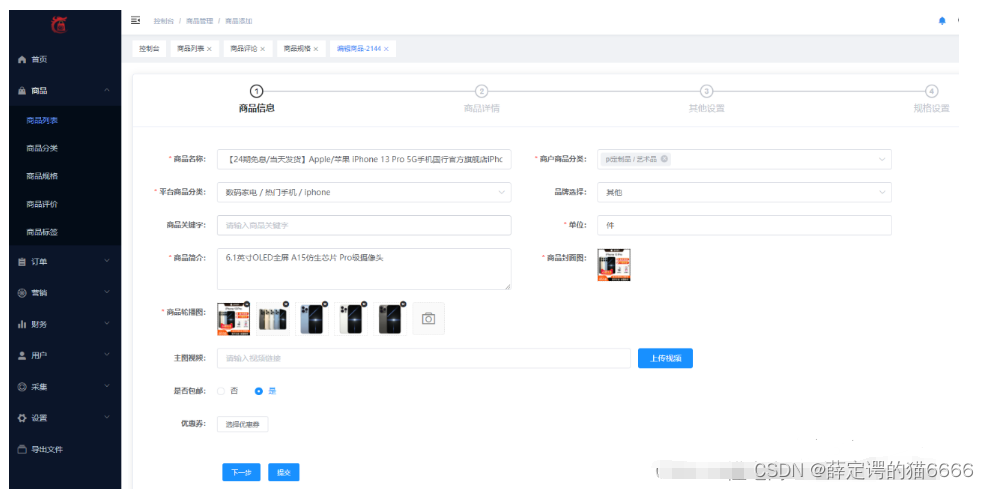Click the 单位 input field
Image resolution: width=989 pixels, height=489 pixels.
click(744, 225)
